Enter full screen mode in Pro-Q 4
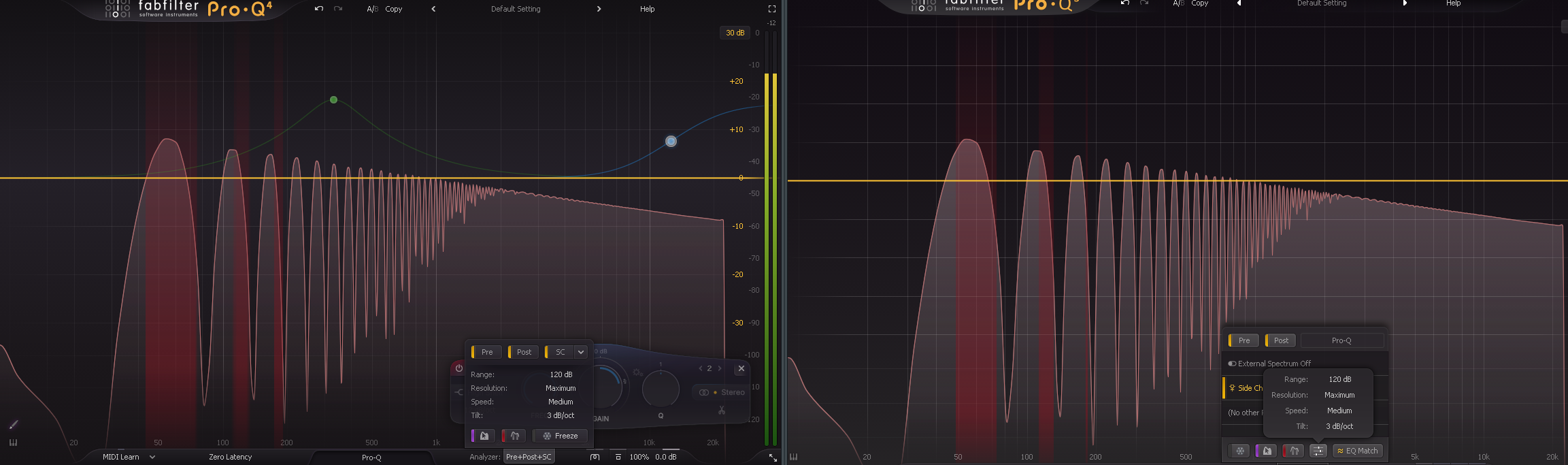 tap(771, 9)
